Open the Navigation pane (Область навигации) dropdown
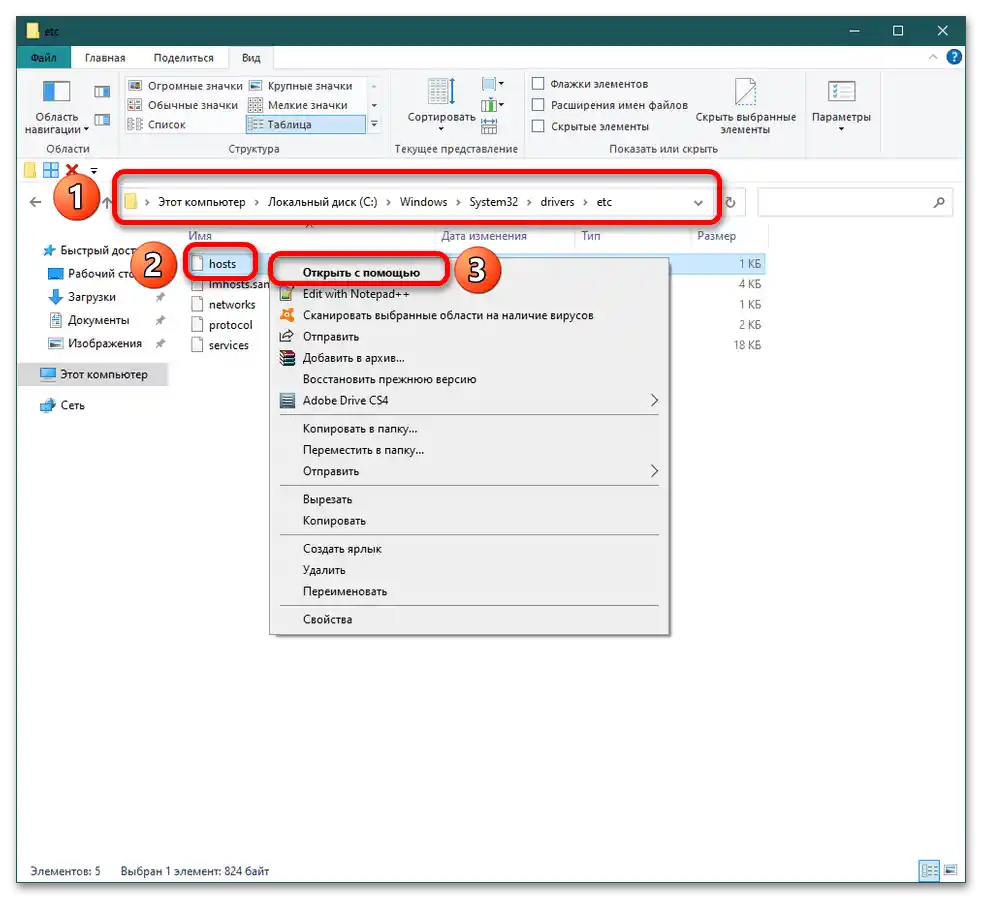 56,107
